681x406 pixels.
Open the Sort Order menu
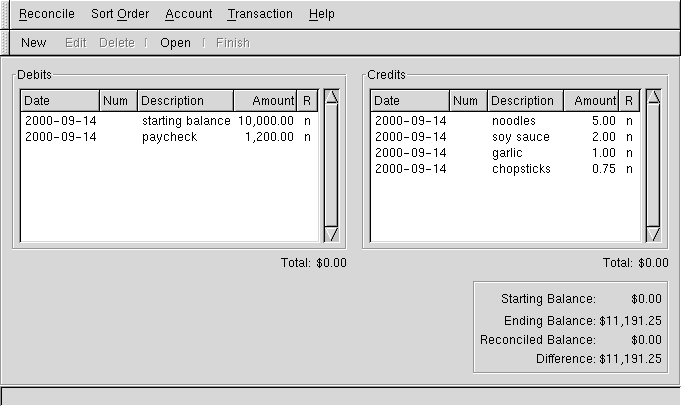click(x=120, y=14)
